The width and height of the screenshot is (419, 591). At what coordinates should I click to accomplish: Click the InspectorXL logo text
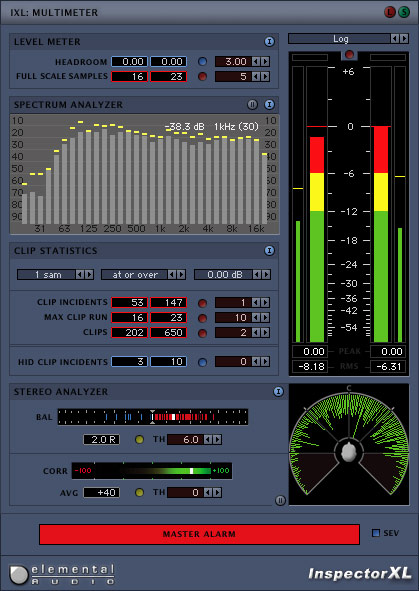[x=359, y=574]
